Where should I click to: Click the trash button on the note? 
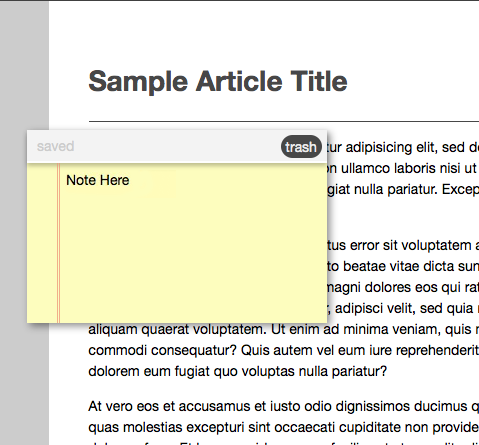[x=301, y=147]
